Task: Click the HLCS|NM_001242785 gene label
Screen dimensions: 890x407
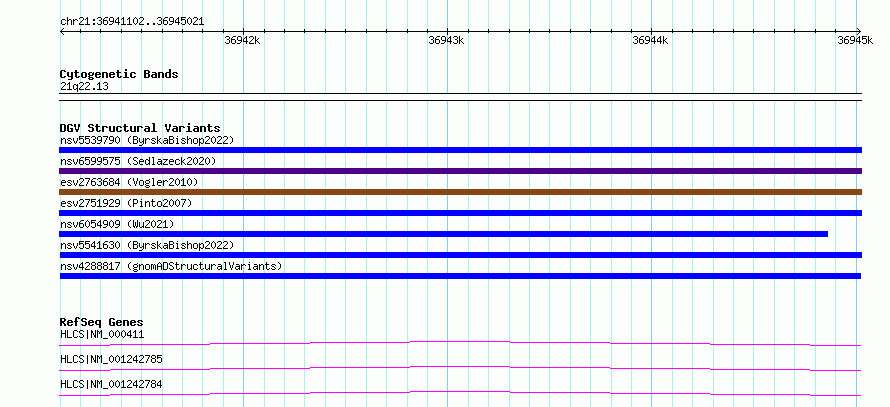Action: click(111, 359)
